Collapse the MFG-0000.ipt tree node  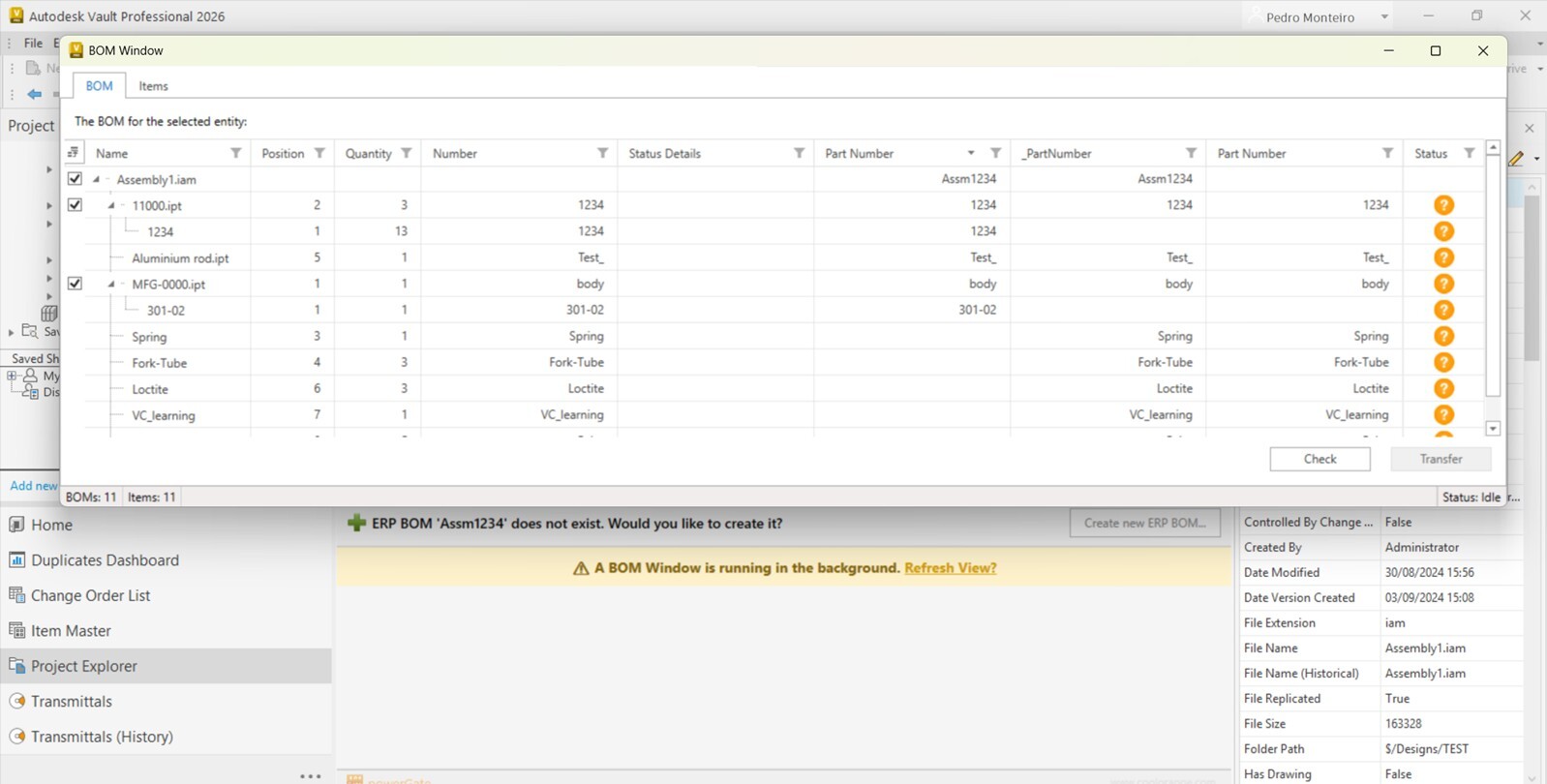[x=111, y=284]
